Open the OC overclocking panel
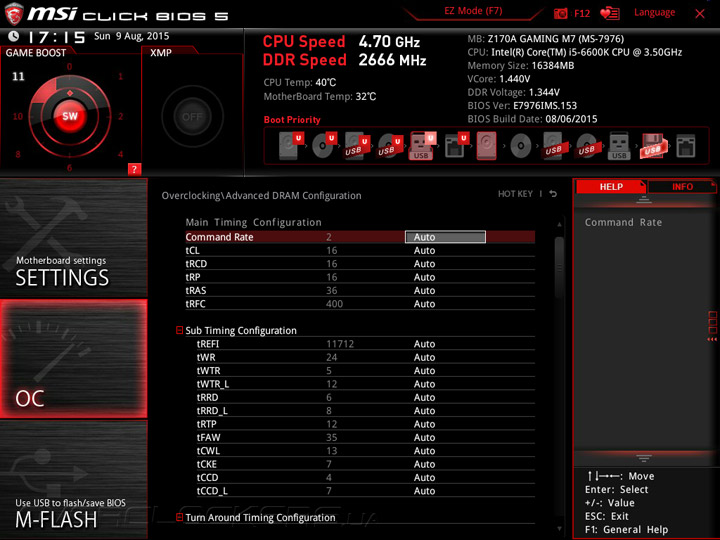720x540 pixels. point(73,359)
